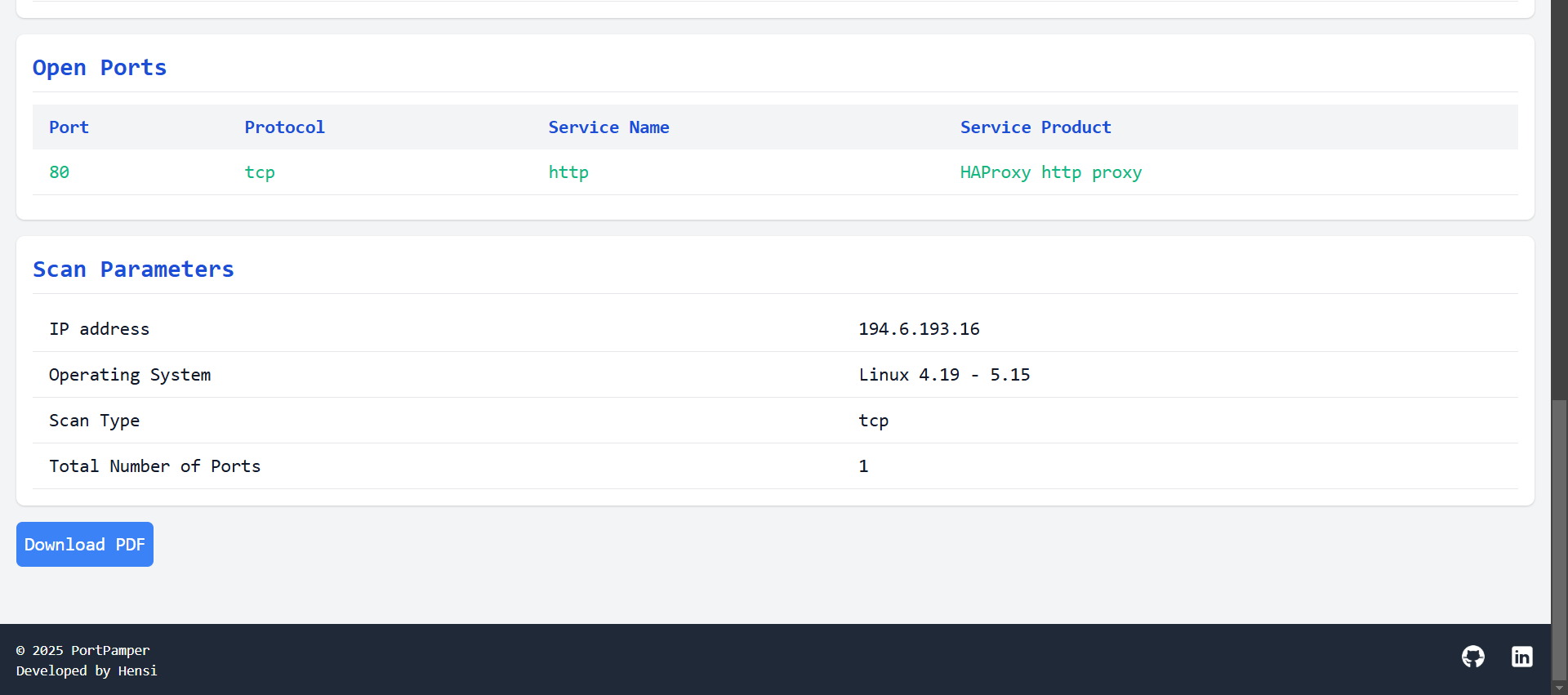This screenshot has height=695, width=1568.
Task: Click the Operating System label
Action: point(130,375)
